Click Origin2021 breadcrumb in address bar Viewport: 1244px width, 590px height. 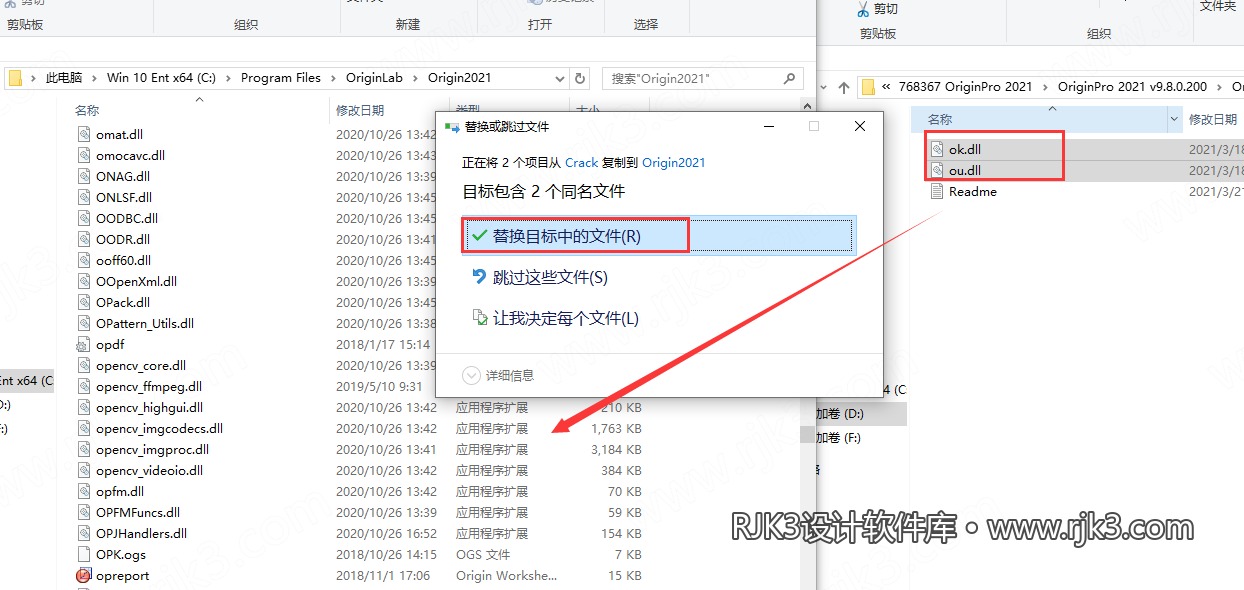(x=460, y=78)
